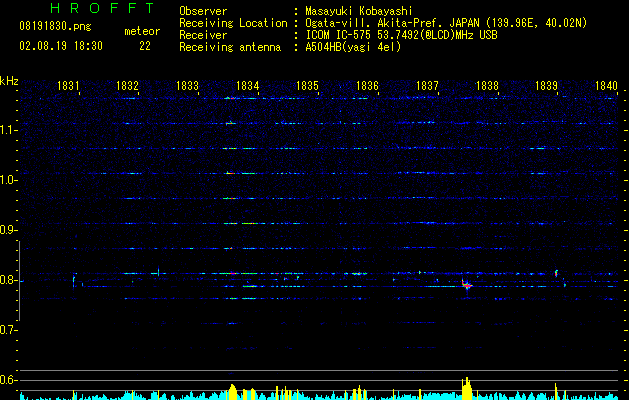Click time axis label 1836
This screenshot has height=400, width=629.
[x=367, y=85]
